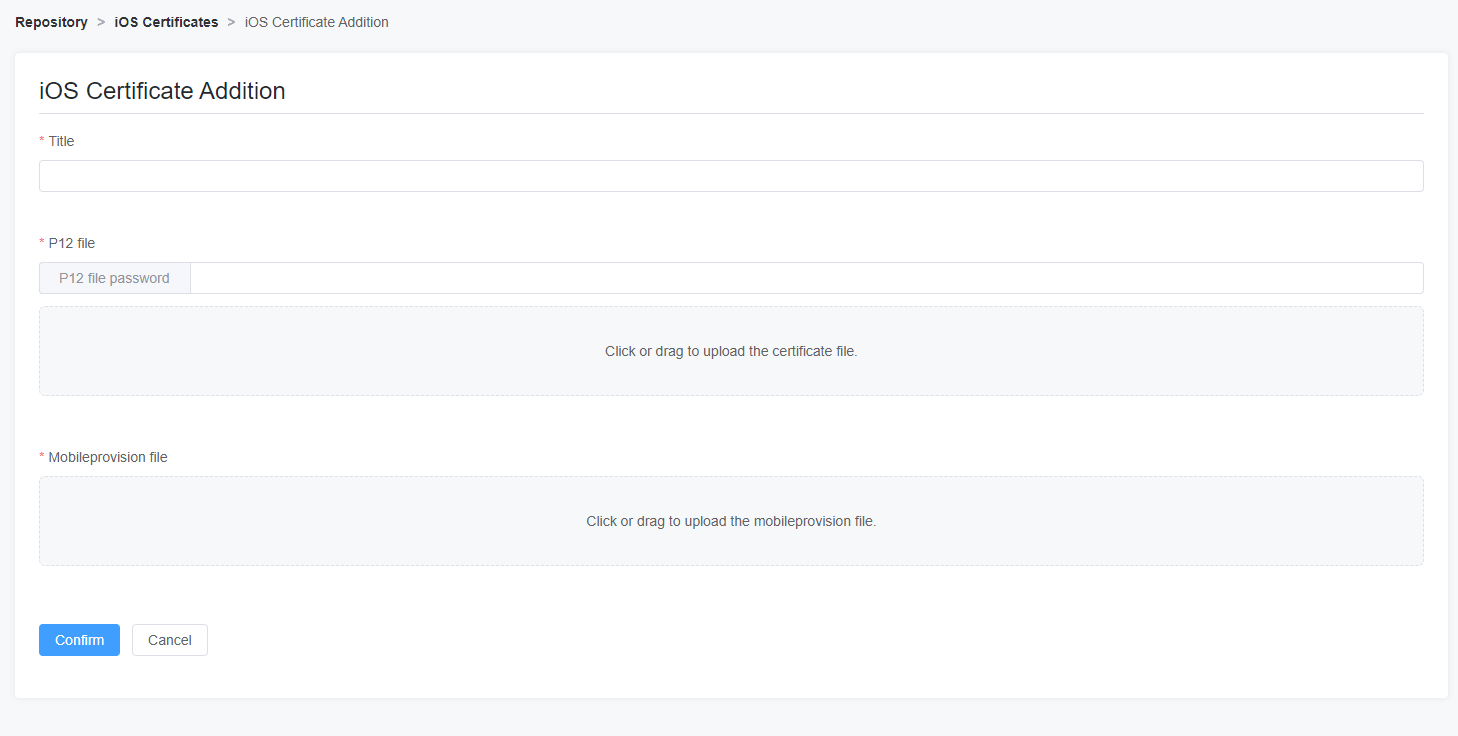Go to iOS Certificates breadcrumb

[x=166, y=22]
